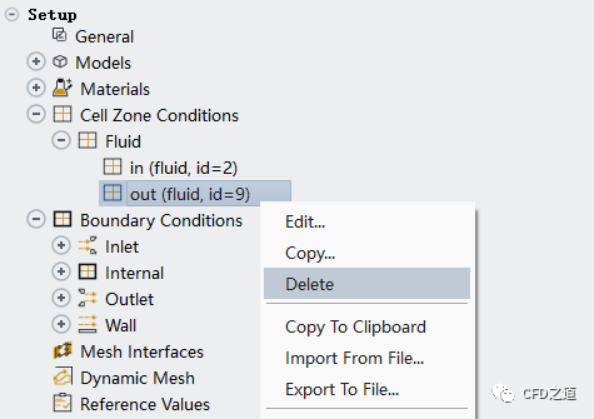The height and width of the screenshot is (419, 594).
Task: Collapse the Cell Zone Conditions node
Action: (x=36, y=114)
